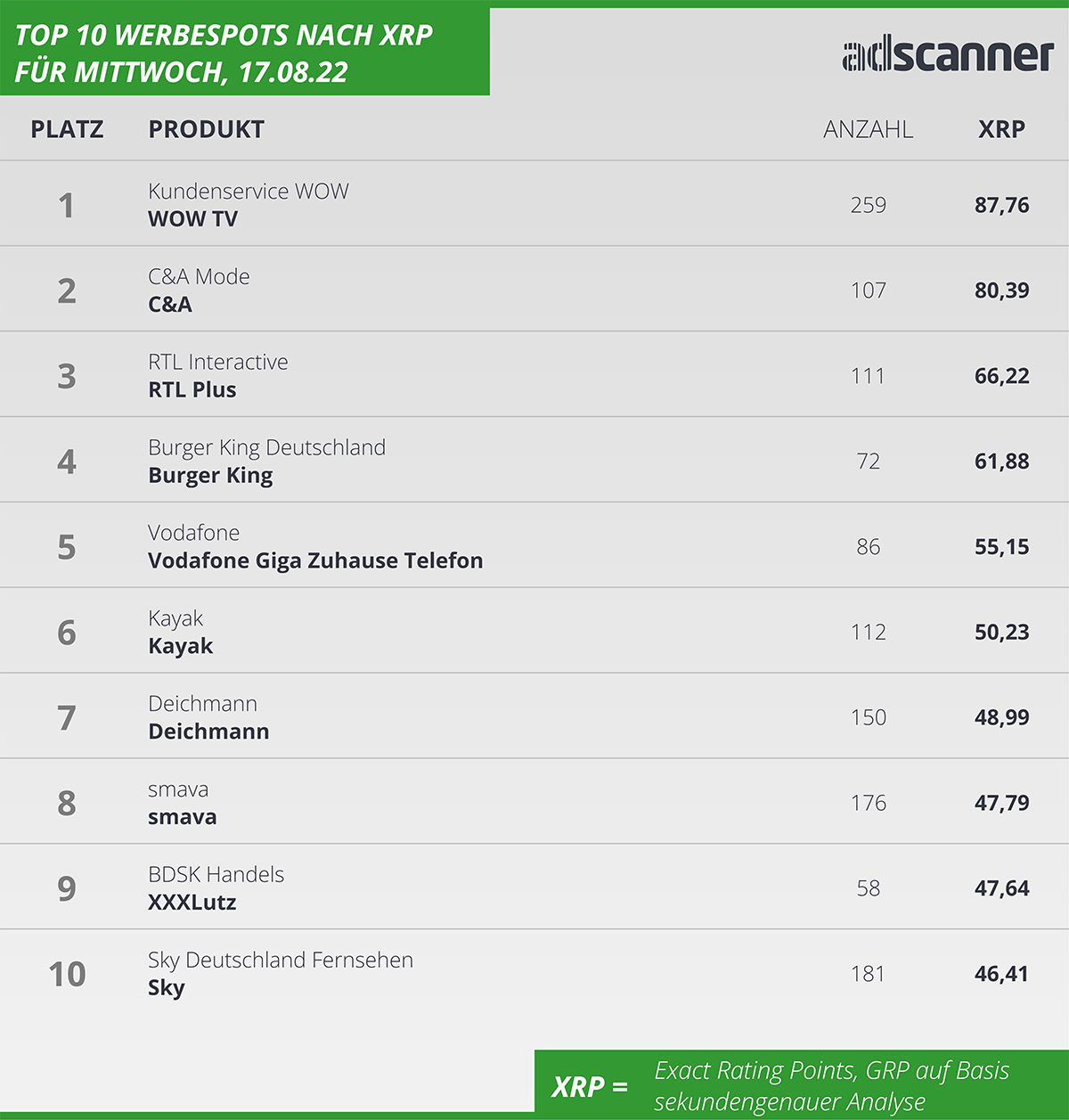1069x1120 pixels.
Task: Select the XXXLutz product name
Action: click(x=192, y=902)
